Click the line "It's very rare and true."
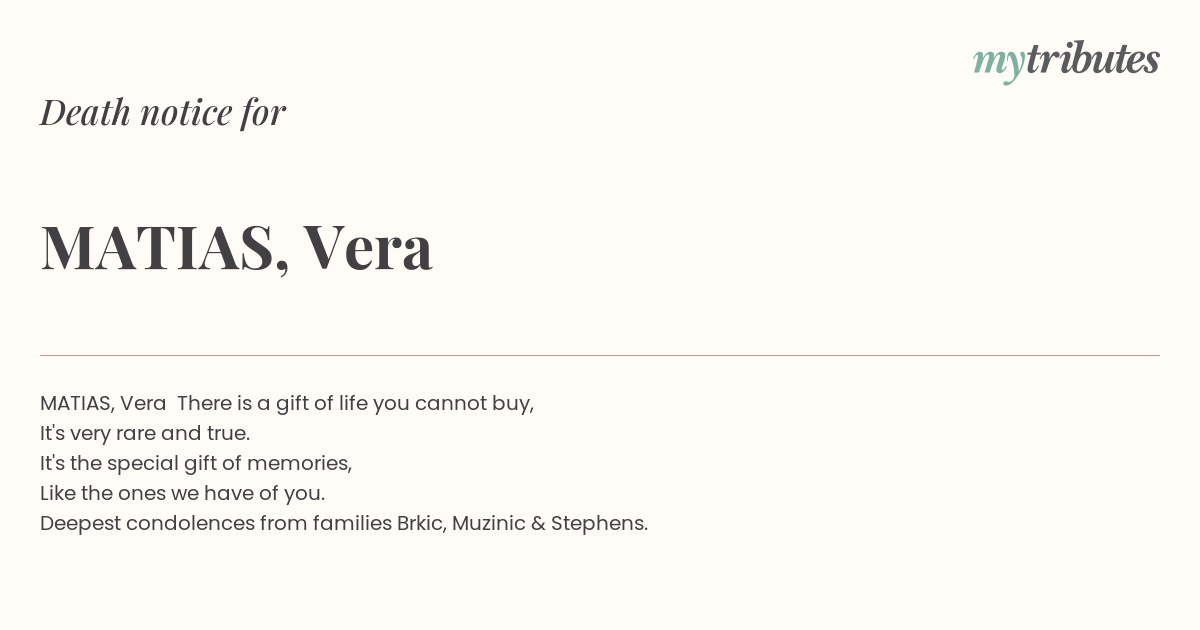The width and height of the screenshot is (1200, 630). click(145, 433)
